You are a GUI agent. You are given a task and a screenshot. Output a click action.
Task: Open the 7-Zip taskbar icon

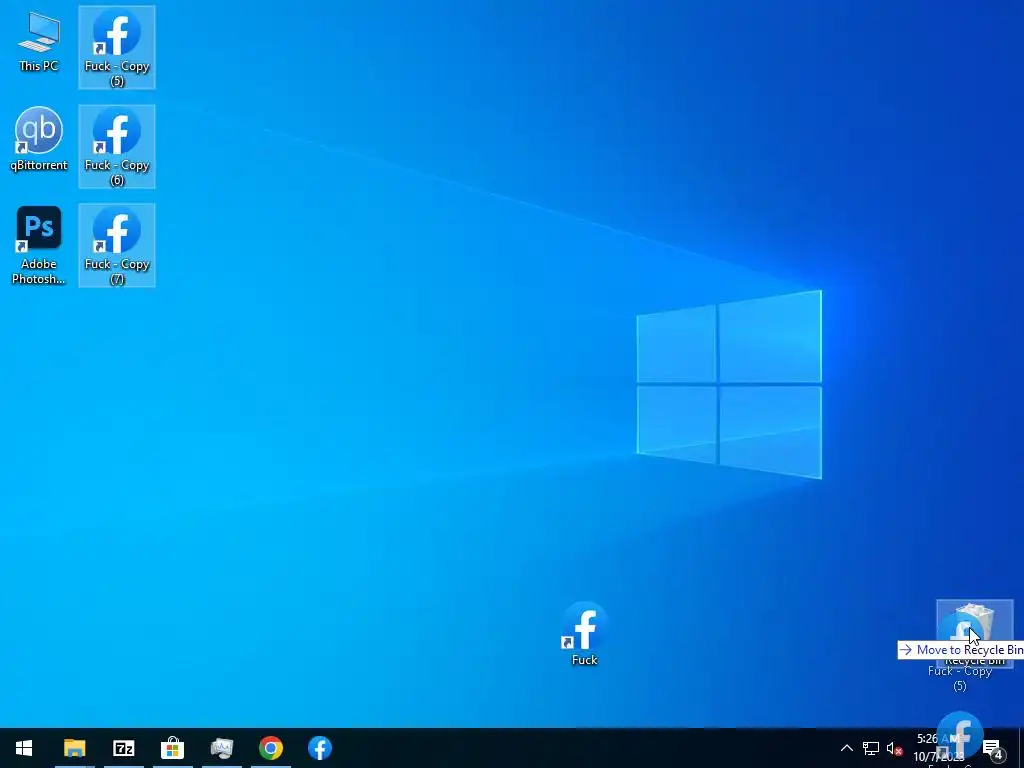click(123, 748)
